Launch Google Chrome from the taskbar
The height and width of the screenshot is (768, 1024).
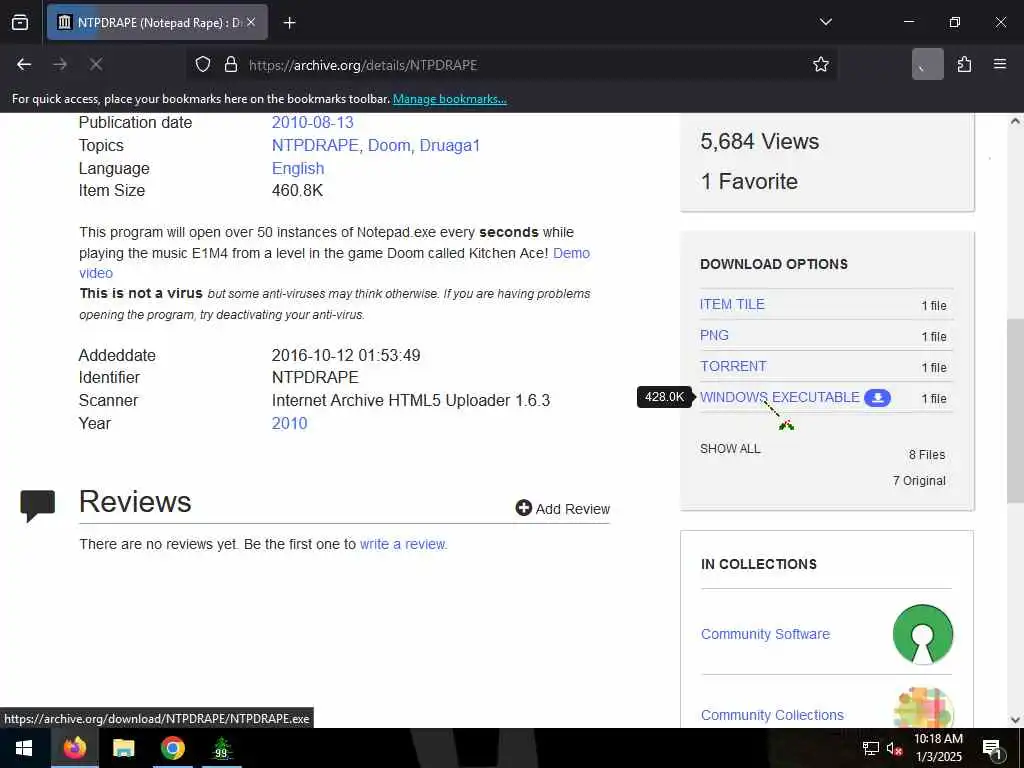172,748
